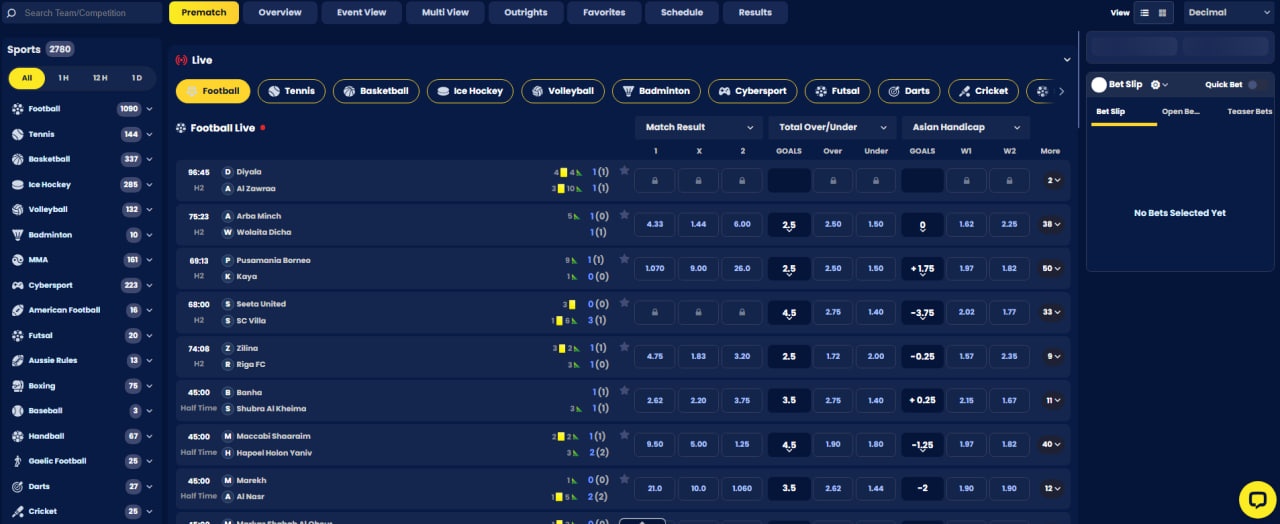The width and height of the screenshot is (1280, 524).
Task: Bet on Arba Minch win at 4.33
Action: point(655,225)
